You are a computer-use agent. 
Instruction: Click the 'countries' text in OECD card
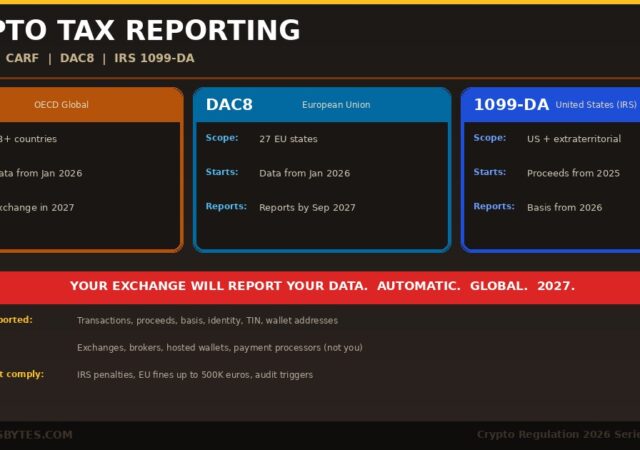click(x=36, y=139)
